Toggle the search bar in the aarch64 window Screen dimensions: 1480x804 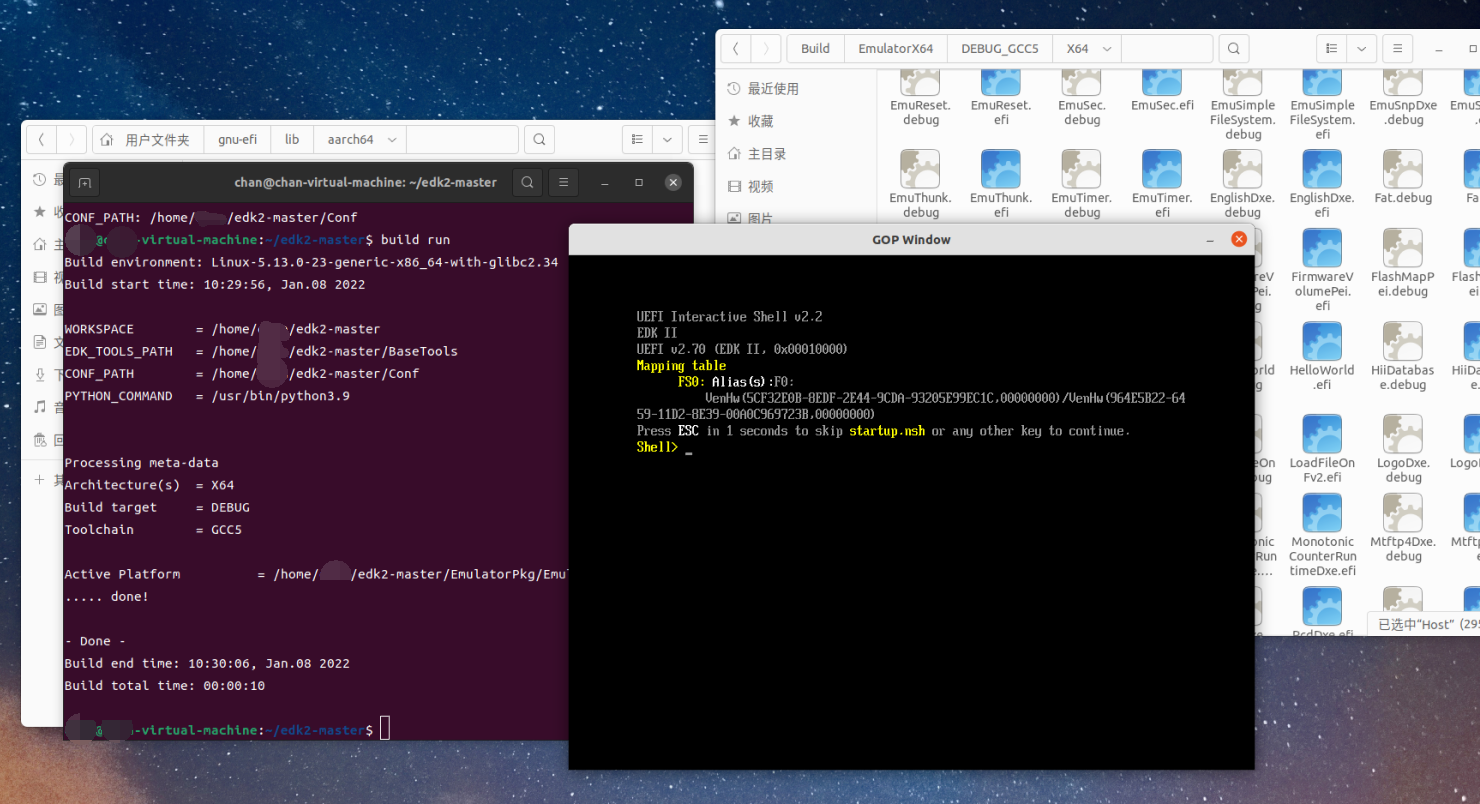539,139
